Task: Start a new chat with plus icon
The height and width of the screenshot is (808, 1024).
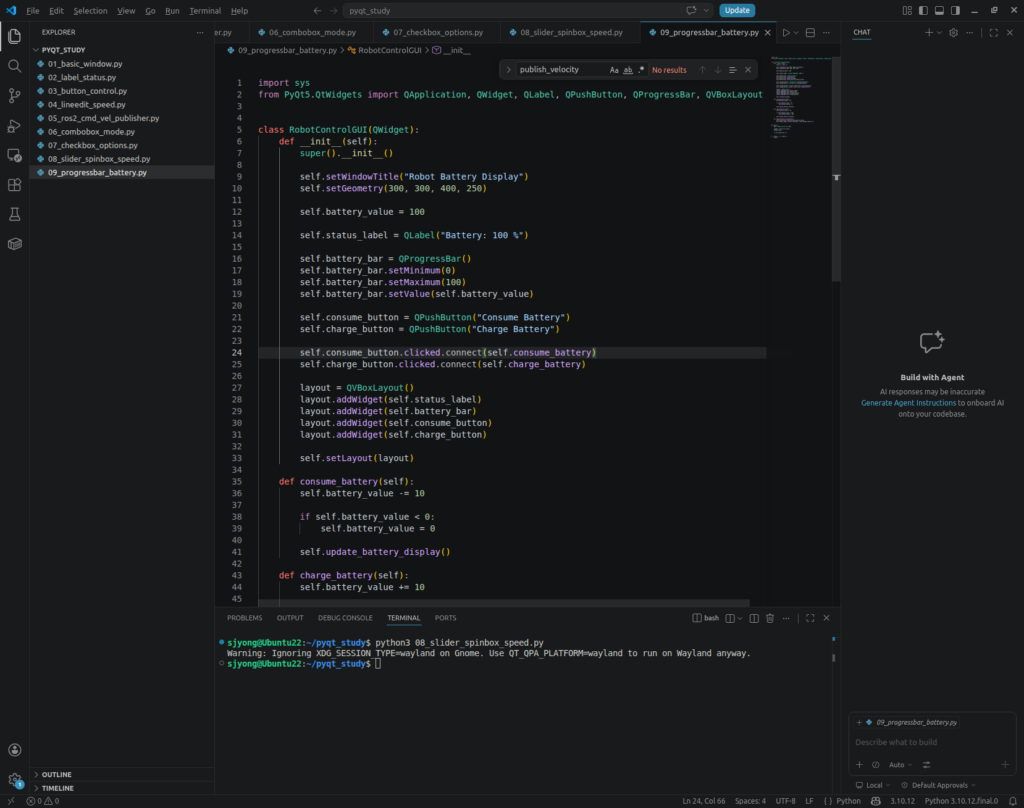Action: pos(929,33)
